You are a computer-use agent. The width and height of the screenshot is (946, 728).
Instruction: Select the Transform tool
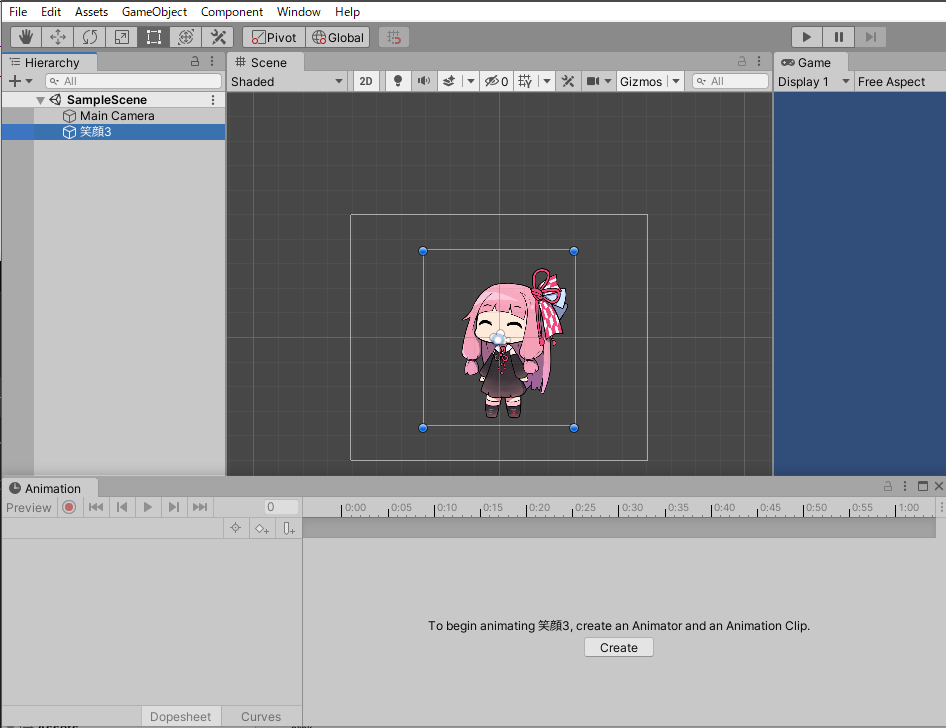[x=186, y=37]
